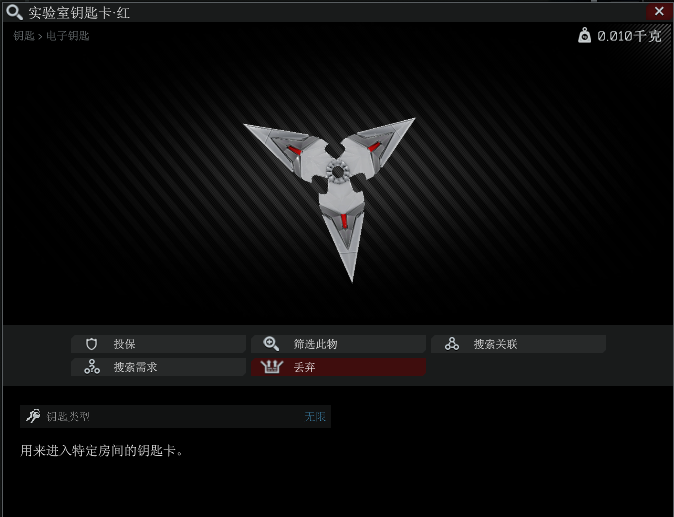The image size is (674, 517).
Task: Click the magnifier icon beside the item title
Action: 14,12
